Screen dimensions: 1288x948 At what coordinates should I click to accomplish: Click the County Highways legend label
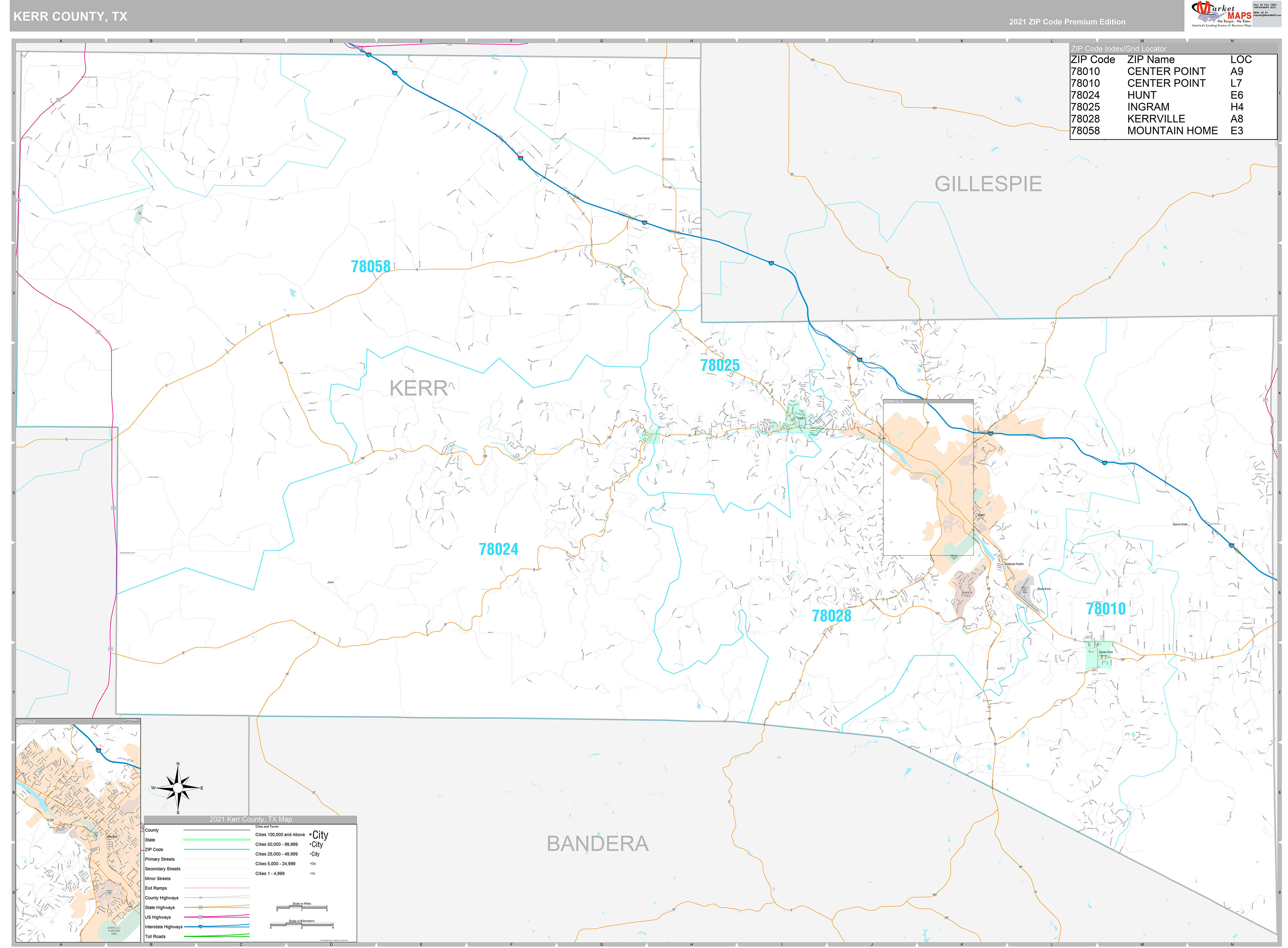[161, 898]
